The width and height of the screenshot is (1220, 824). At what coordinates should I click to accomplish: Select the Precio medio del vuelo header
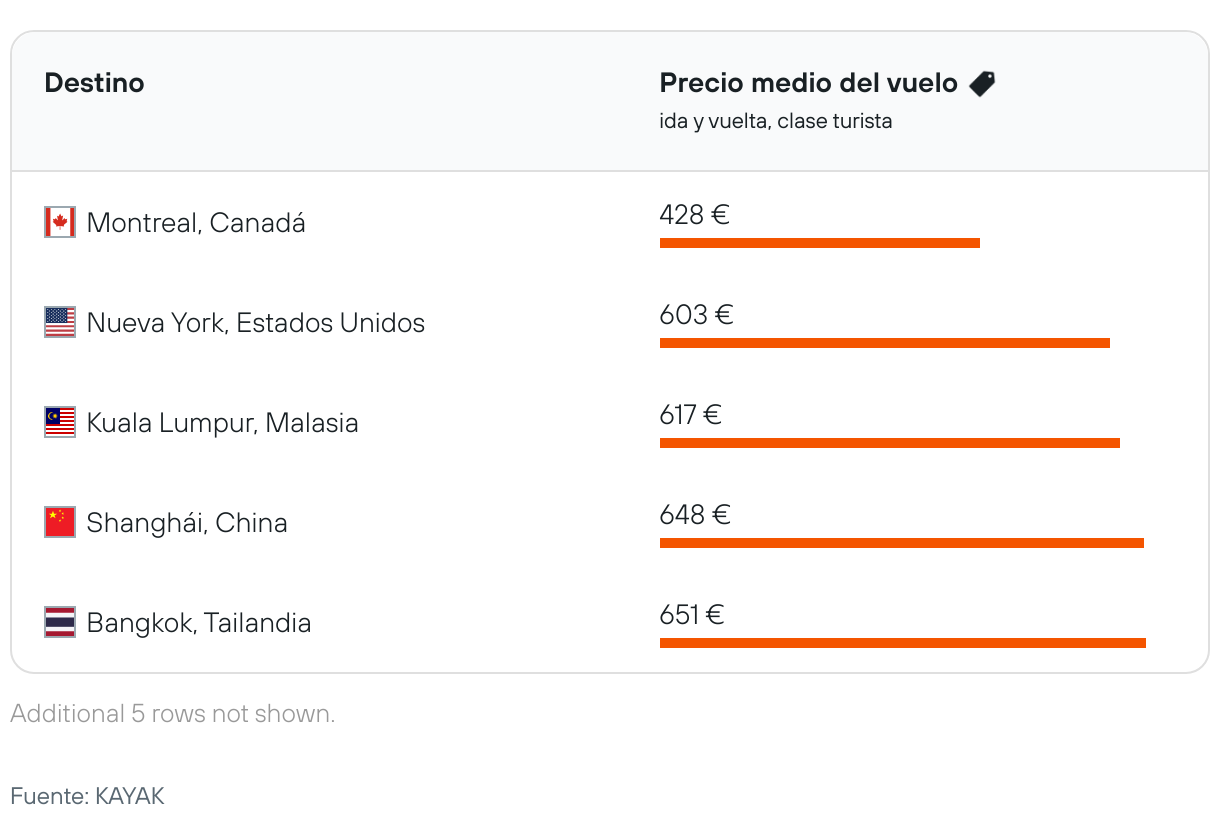808,83
